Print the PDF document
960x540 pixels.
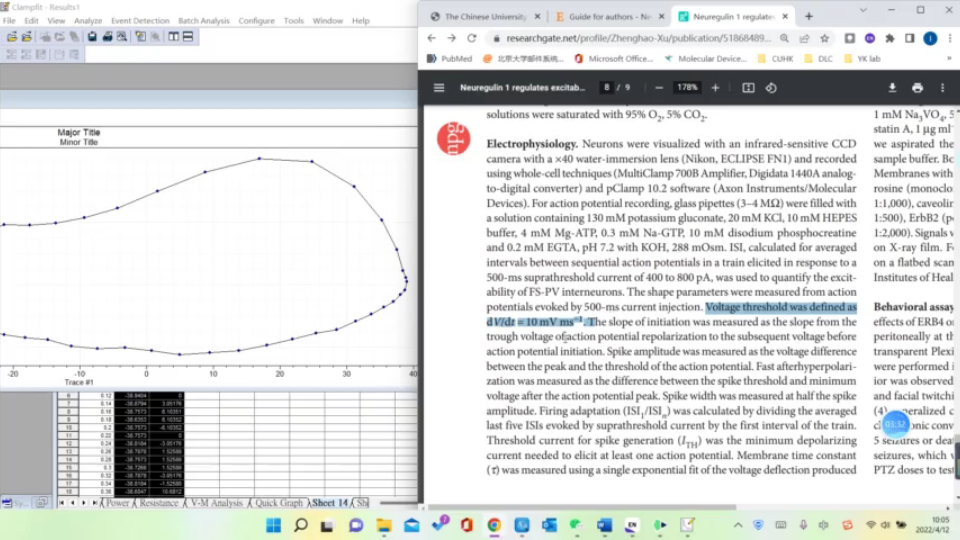click(917, 88)
